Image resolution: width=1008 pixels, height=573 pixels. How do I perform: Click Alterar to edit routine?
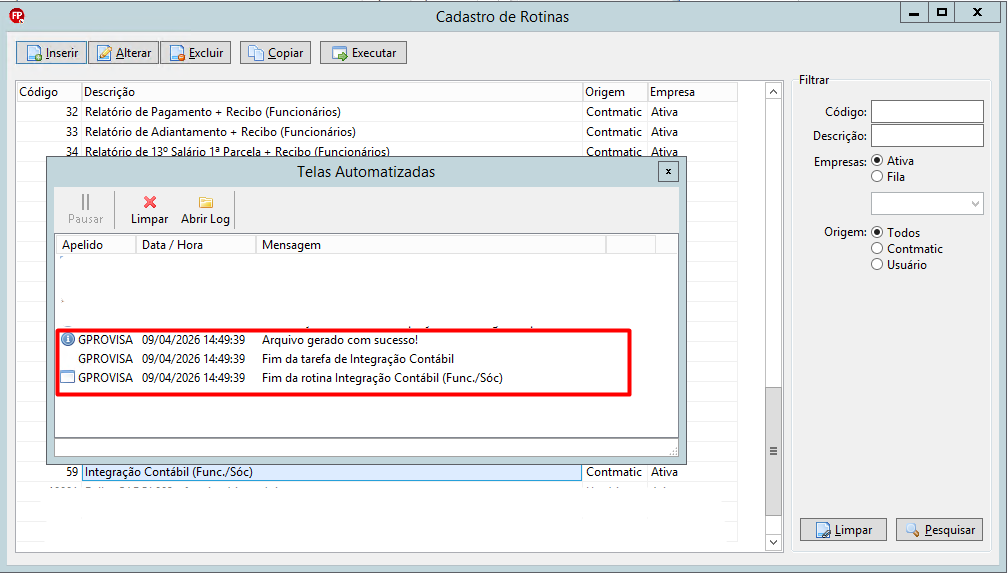click(x=123, y=53)
